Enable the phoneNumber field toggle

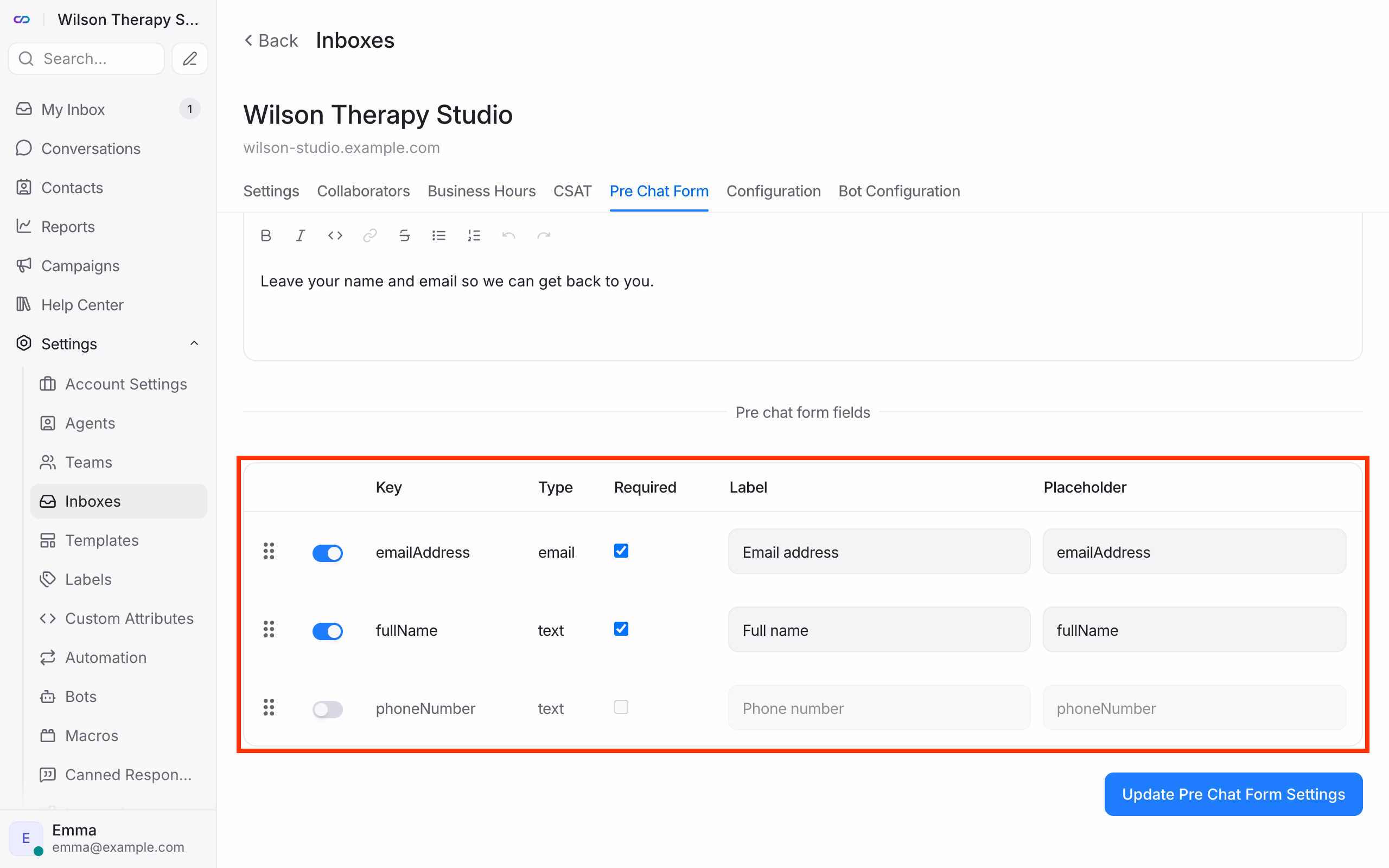click(x=328, y=709)
